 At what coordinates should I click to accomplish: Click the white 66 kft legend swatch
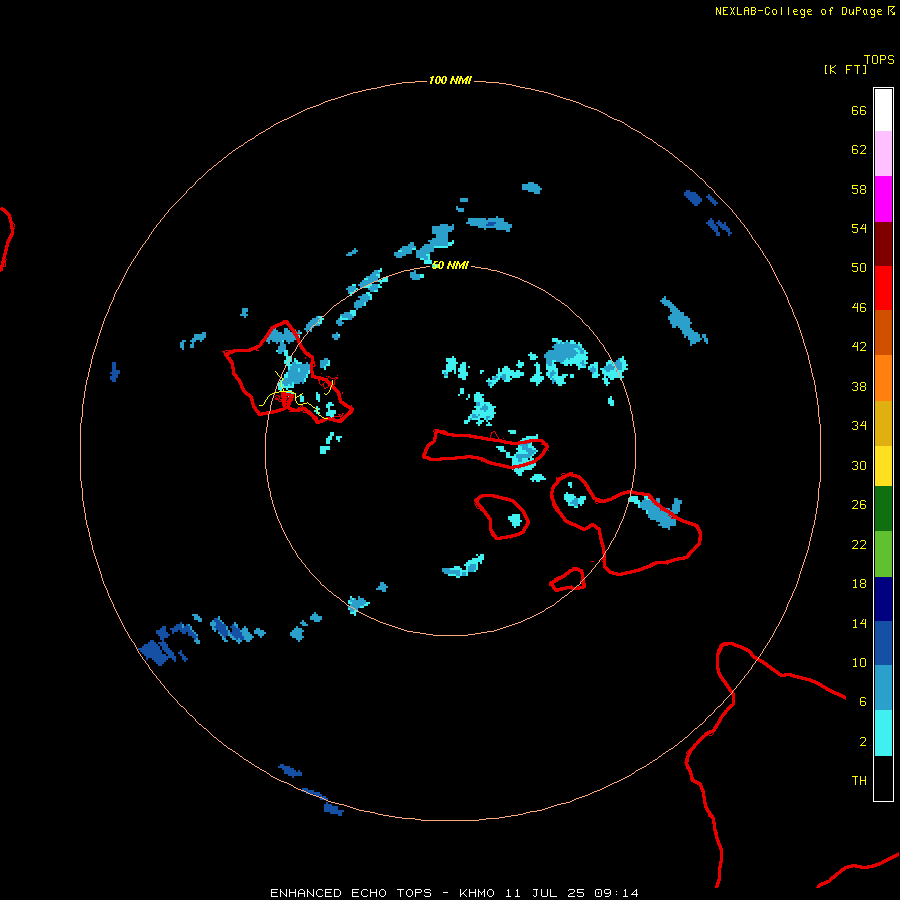(883, 110)
